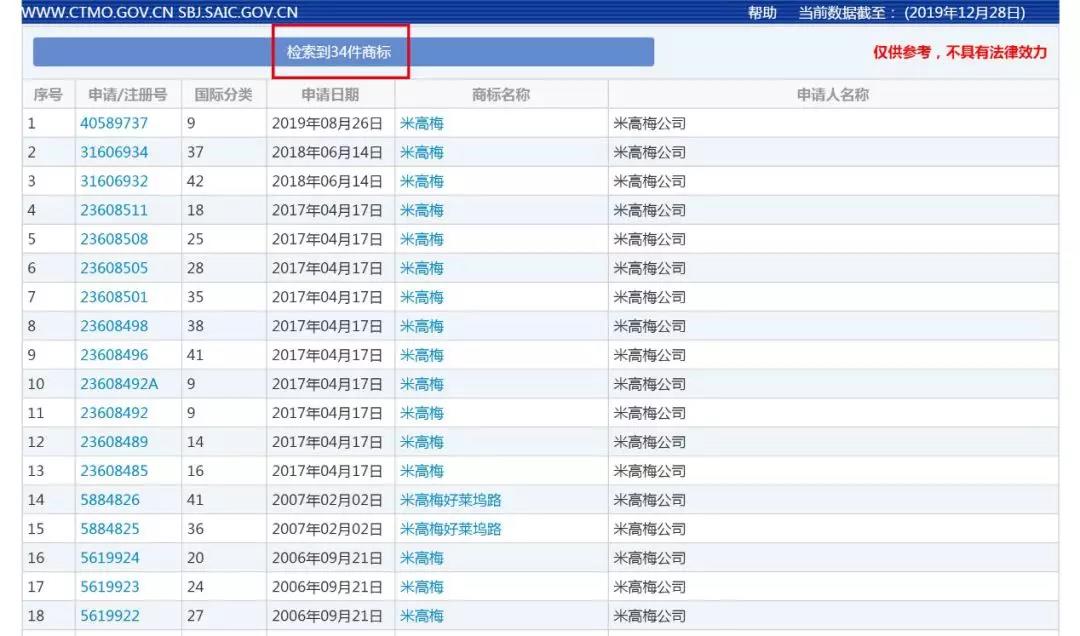Viewport: 1080px width, 636px height.
Task: Click 米高梅公司 applicant in row 18
Action: pyautogui.click(x=650, y=615)
